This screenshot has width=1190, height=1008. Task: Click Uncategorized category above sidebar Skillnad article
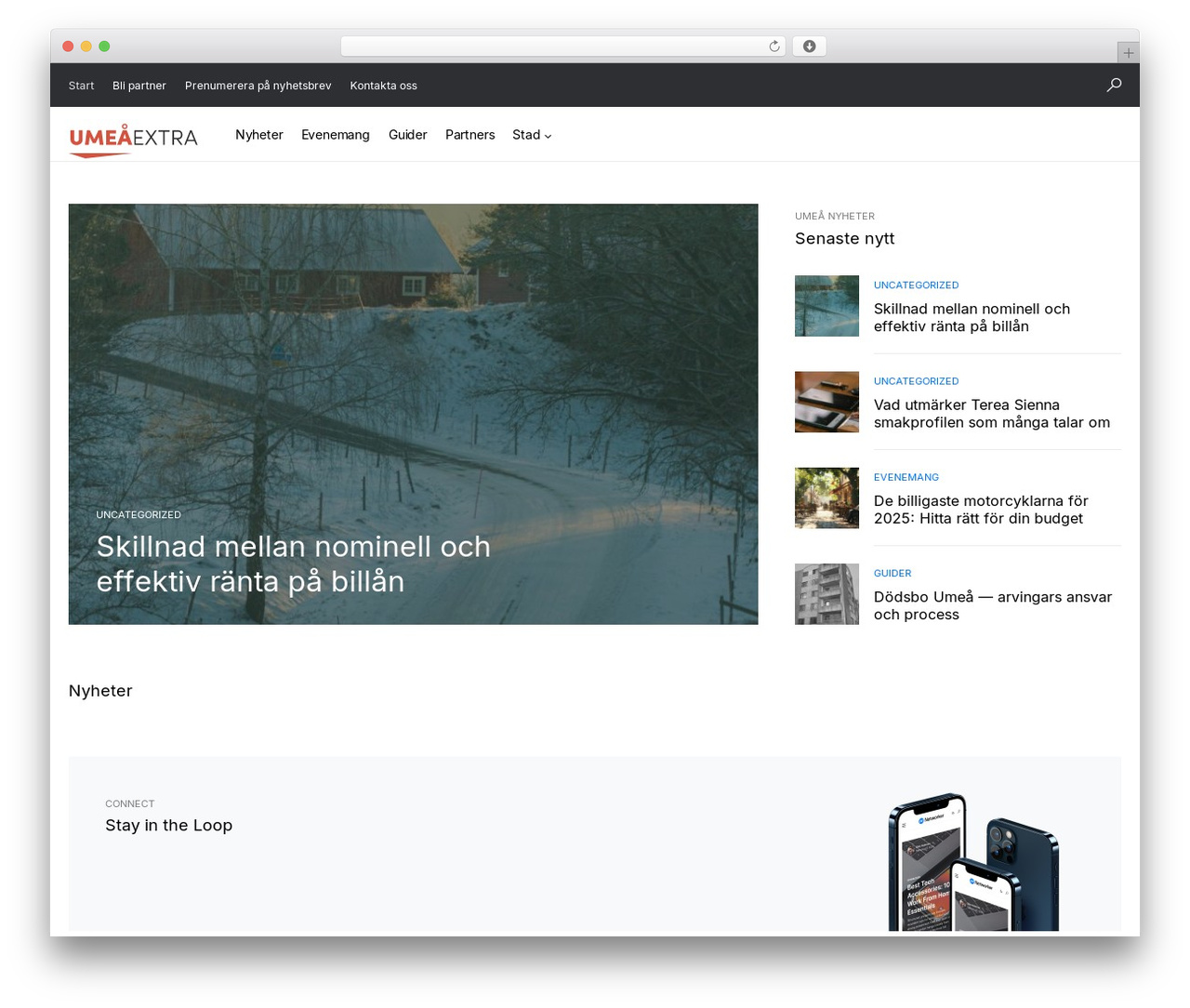point(916,285)
